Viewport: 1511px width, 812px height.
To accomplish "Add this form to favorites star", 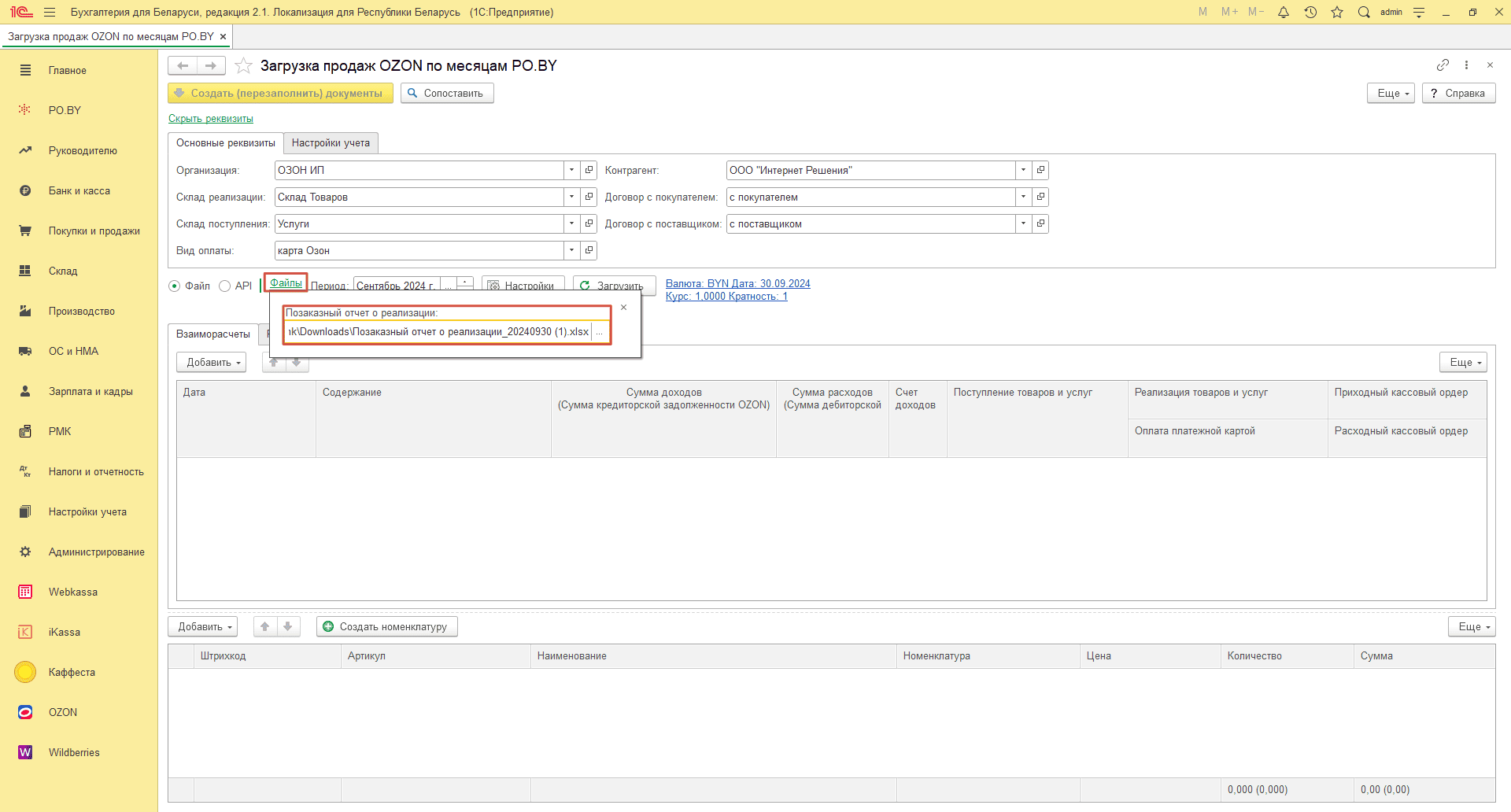I will click(x=244, y=65).
